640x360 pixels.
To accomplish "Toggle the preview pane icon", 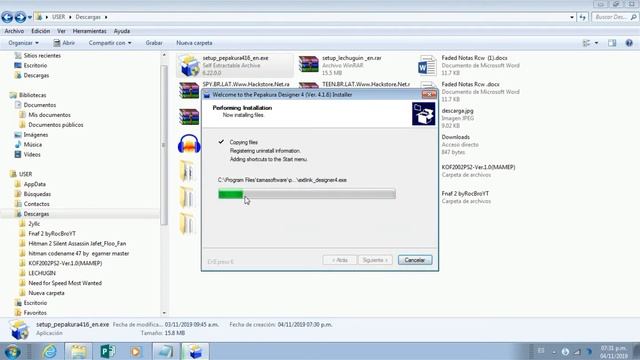I will (612, 43).
